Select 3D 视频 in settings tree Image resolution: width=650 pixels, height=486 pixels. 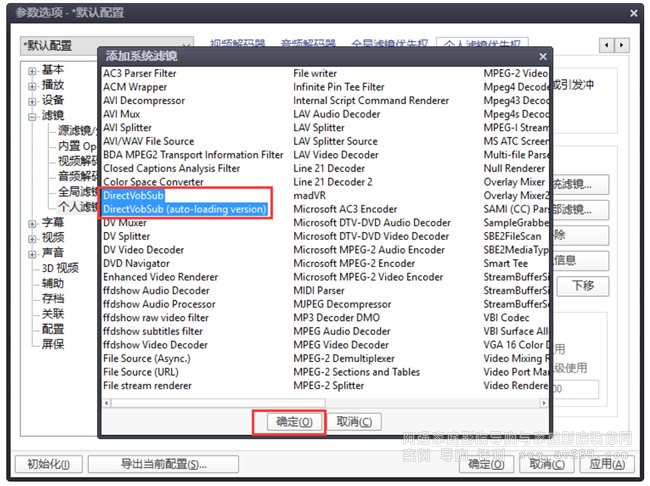59,268
